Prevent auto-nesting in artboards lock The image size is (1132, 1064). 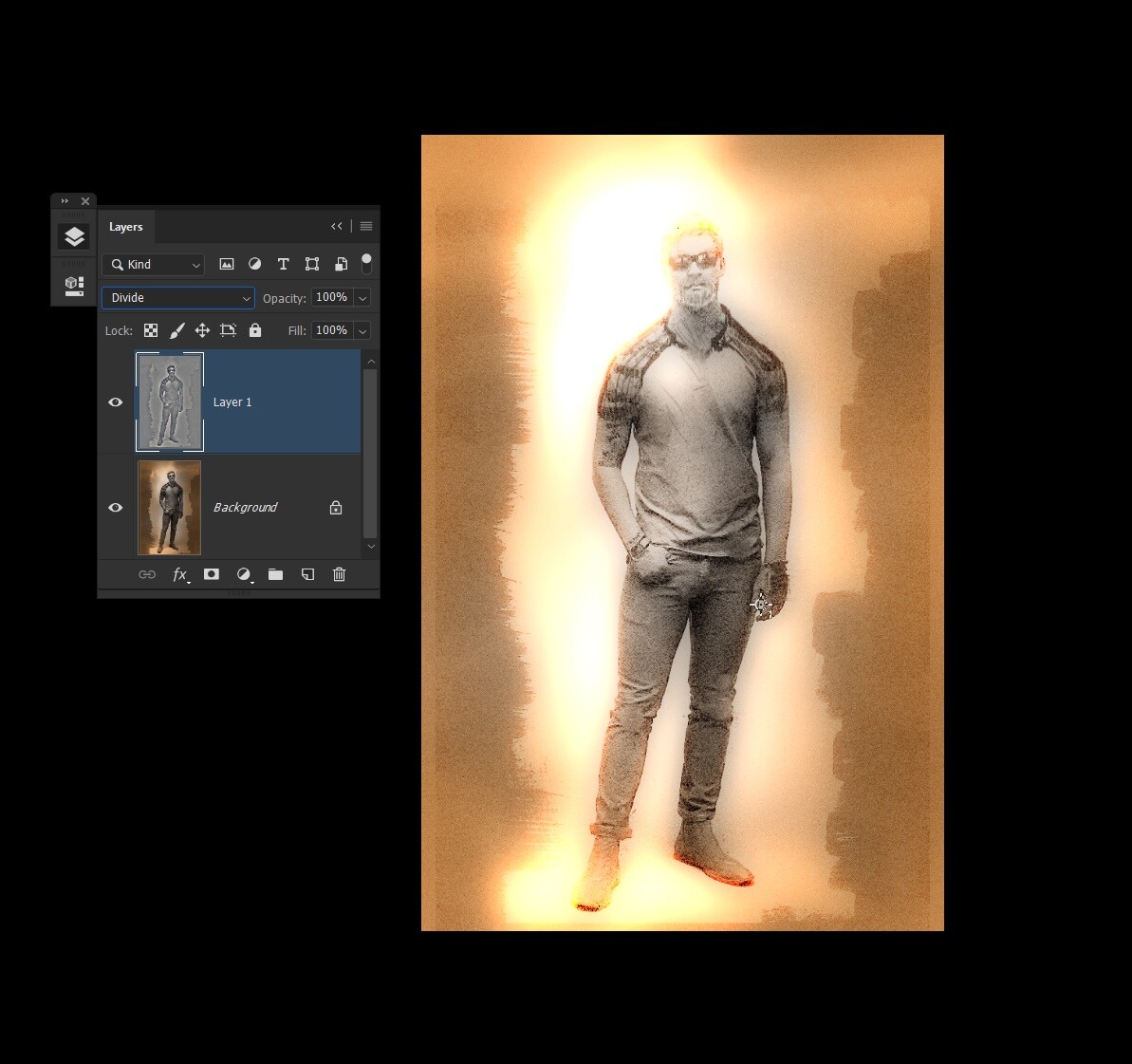[228, 331]
